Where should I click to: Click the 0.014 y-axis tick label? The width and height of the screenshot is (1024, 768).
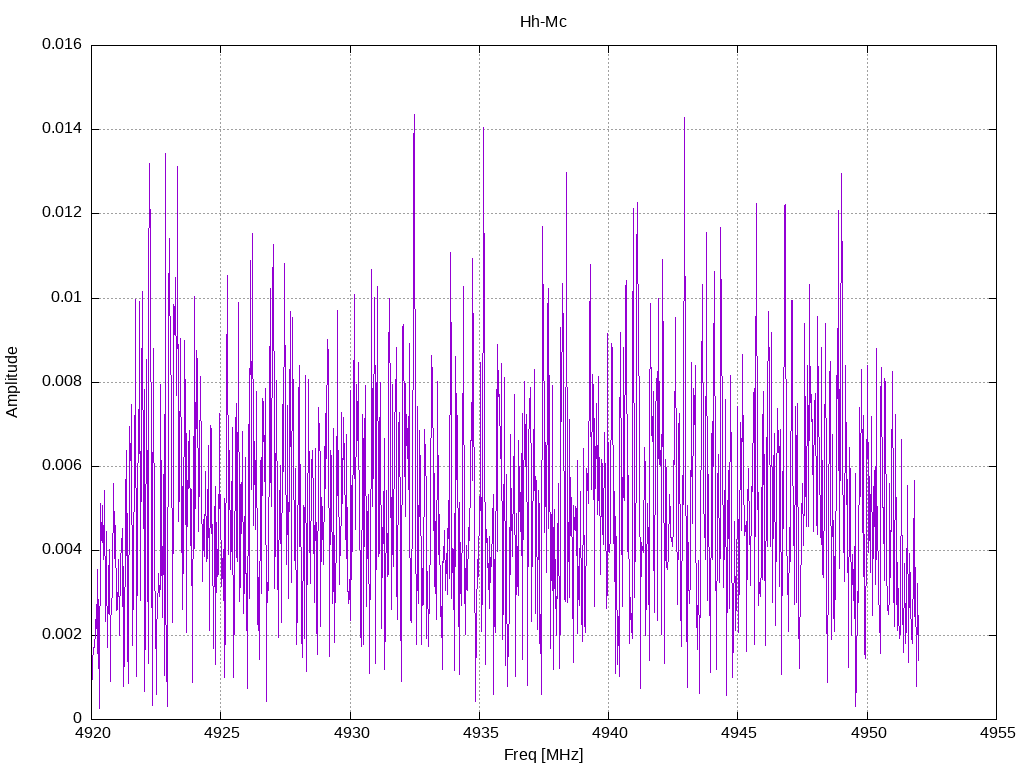62,129
